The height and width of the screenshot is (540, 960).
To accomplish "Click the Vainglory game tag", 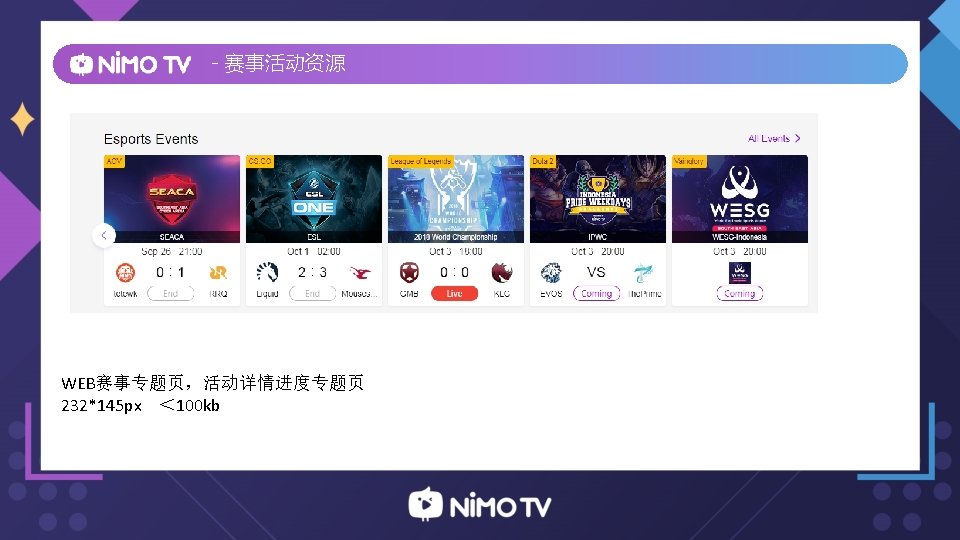I will 689,161.
